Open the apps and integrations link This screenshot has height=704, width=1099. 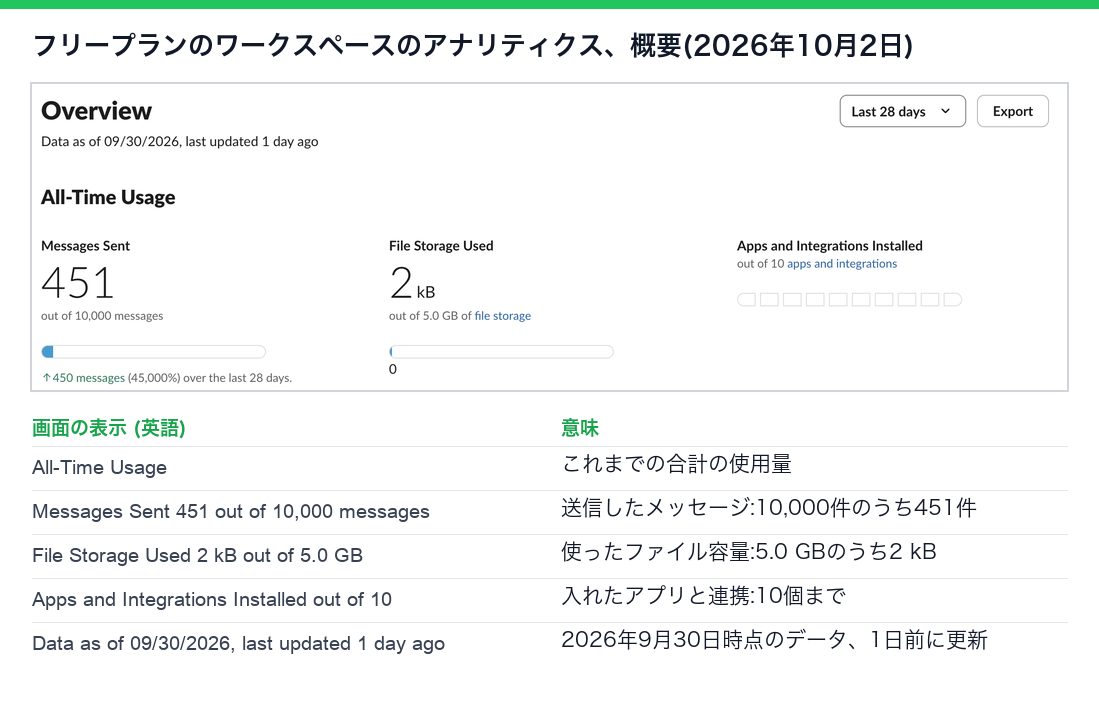click(842, 264)
